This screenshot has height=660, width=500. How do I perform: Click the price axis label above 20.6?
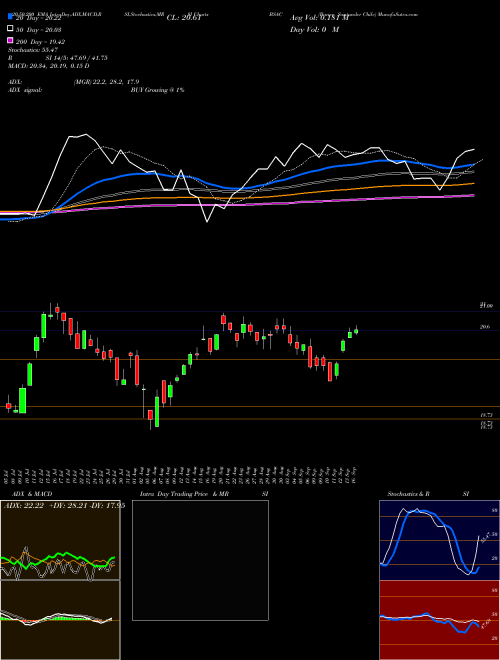click(x=486, y=305)
